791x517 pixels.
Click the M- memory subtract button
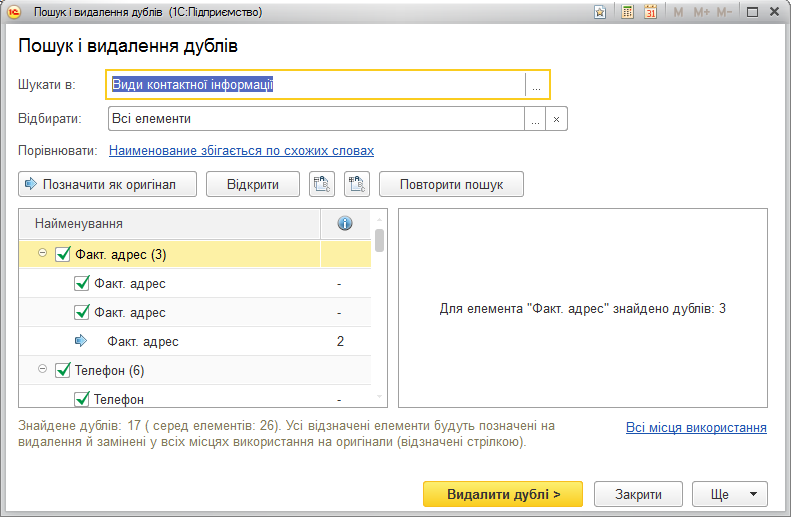[x=724, y=12]
